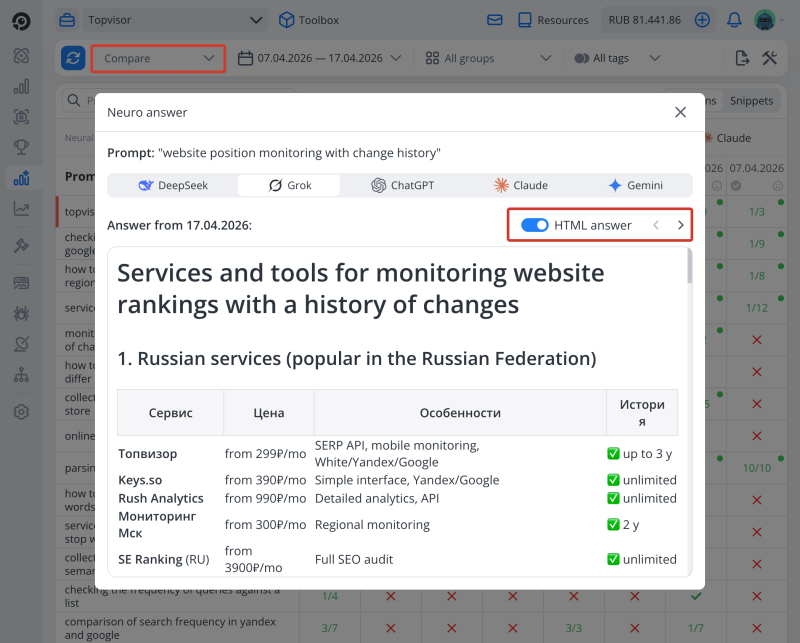Open the hammer-and-wrench tools icon
800x643 pixels.
pyautogui.click(x=771, y=58)
